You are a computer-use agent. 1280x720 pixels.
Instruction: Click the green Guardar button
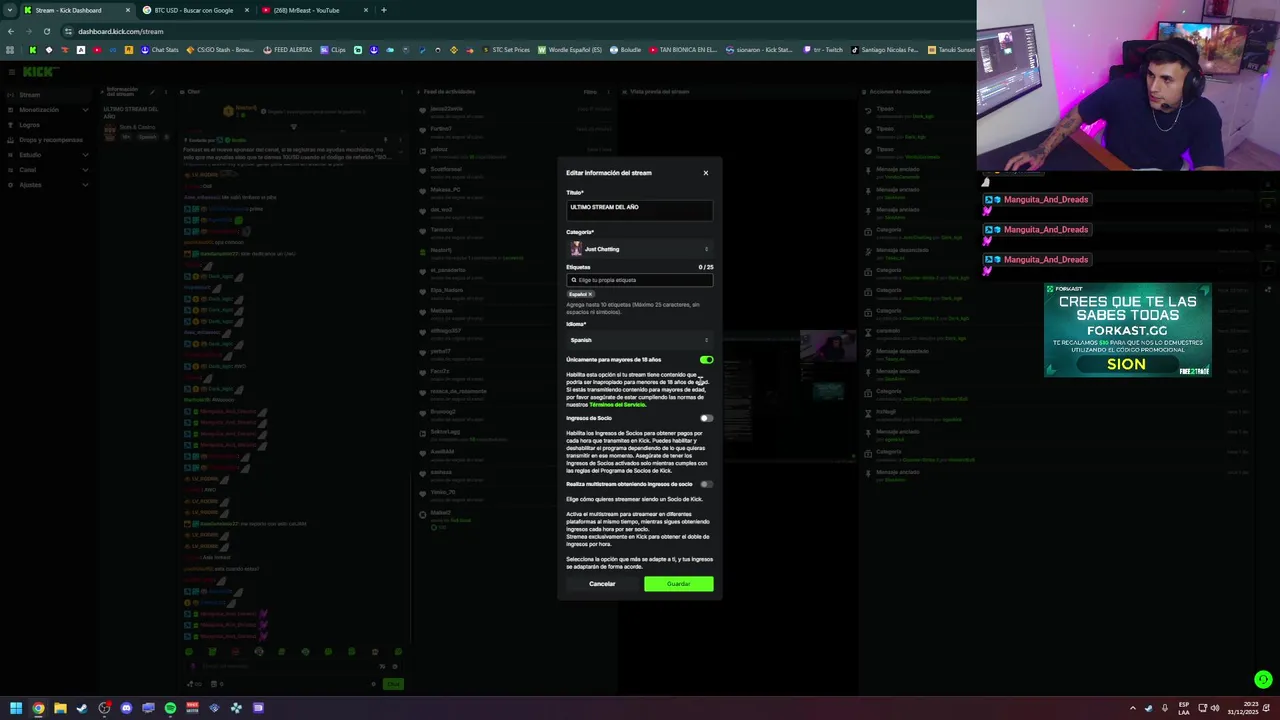coord(678,584)
